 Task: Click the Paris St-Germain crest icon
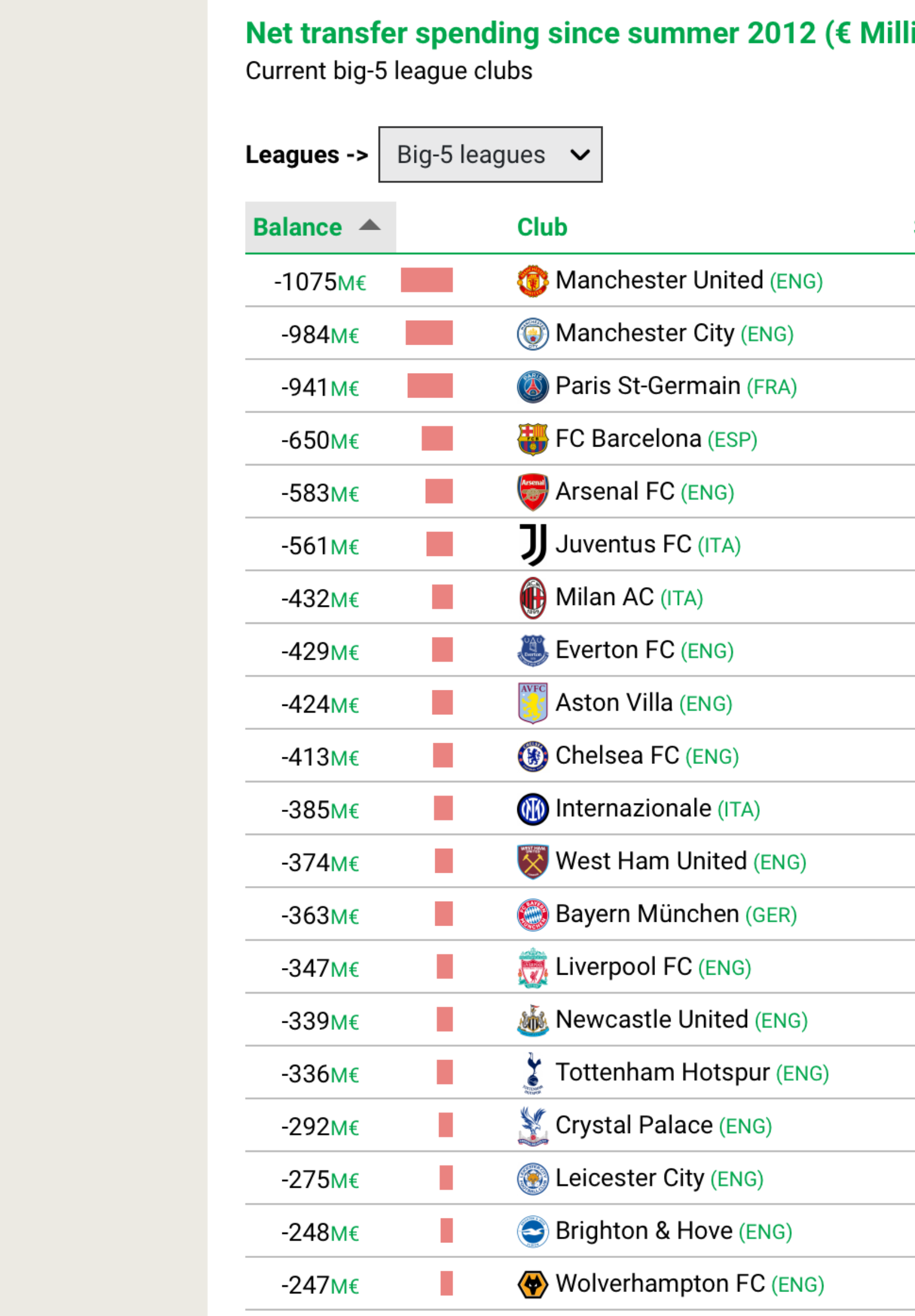tap(533, 387)
